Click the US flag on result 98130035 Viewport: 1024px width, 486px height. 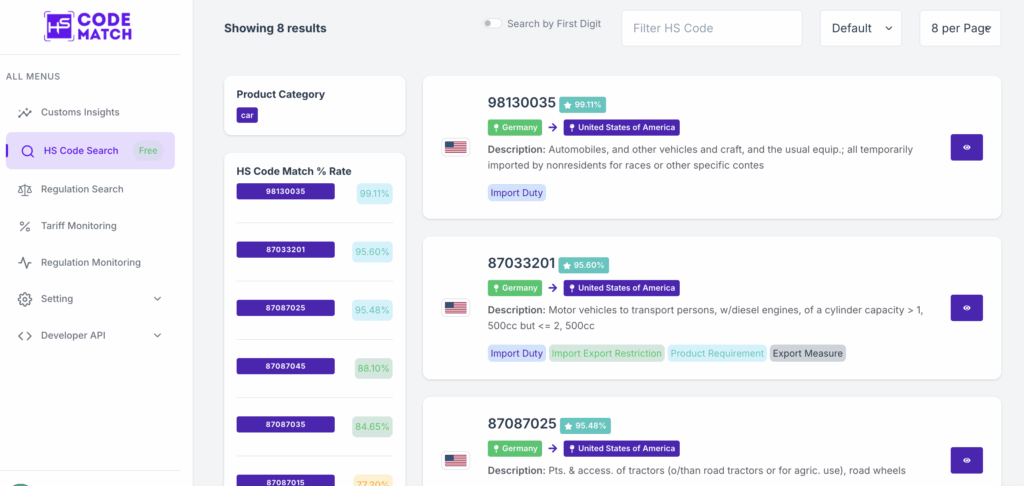coord(456,147)
